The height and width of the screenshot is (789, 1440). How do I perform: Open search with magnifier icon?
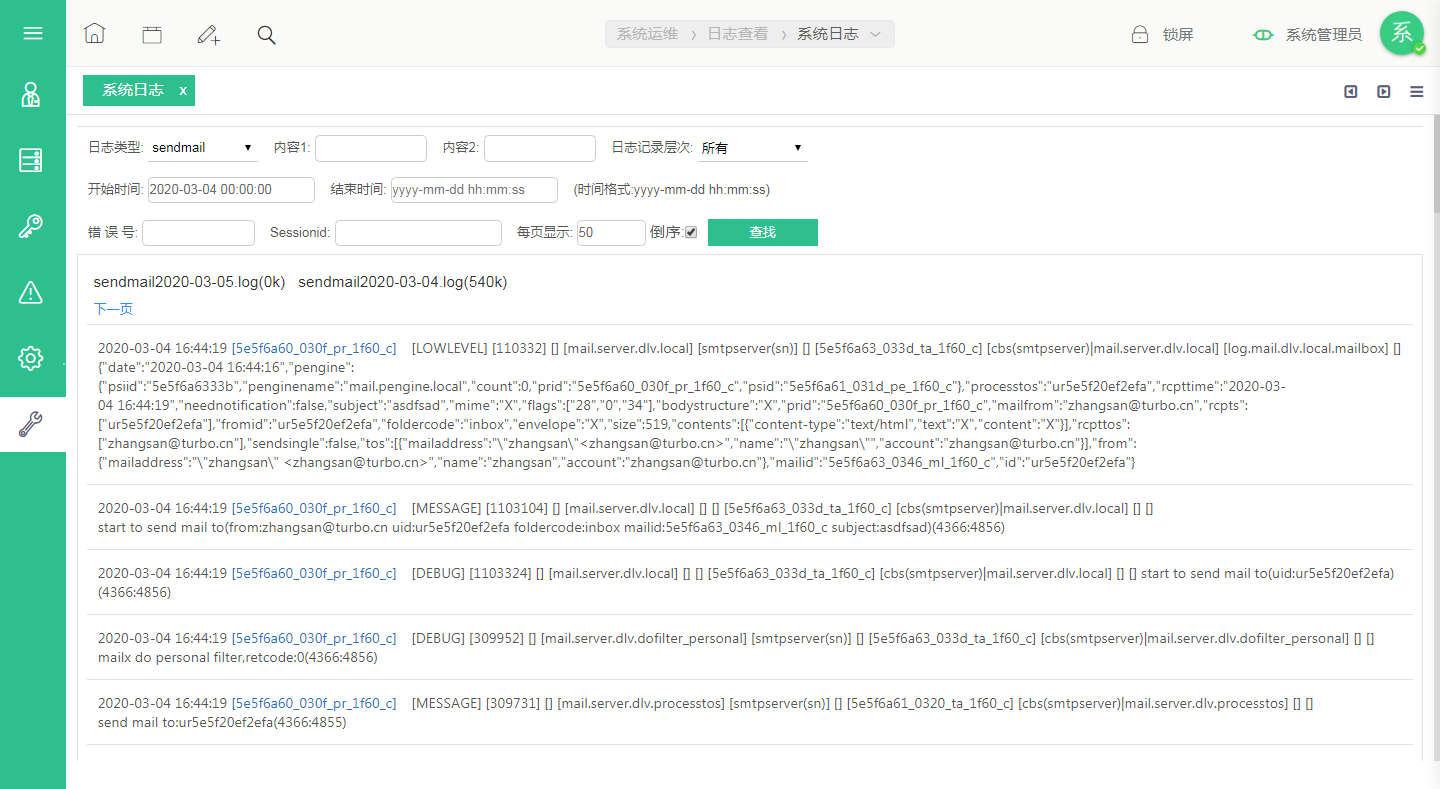266,35
